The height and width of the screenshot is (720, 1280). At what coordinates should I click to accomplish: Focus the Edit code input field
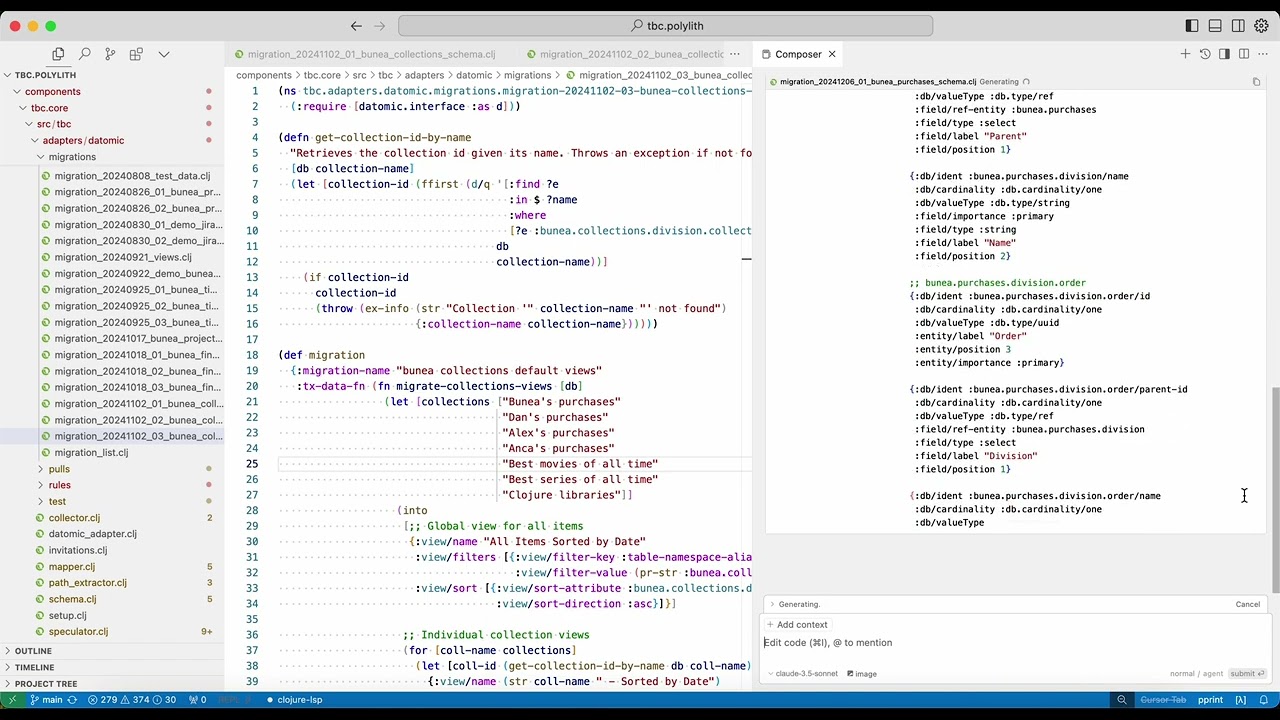1015,643
